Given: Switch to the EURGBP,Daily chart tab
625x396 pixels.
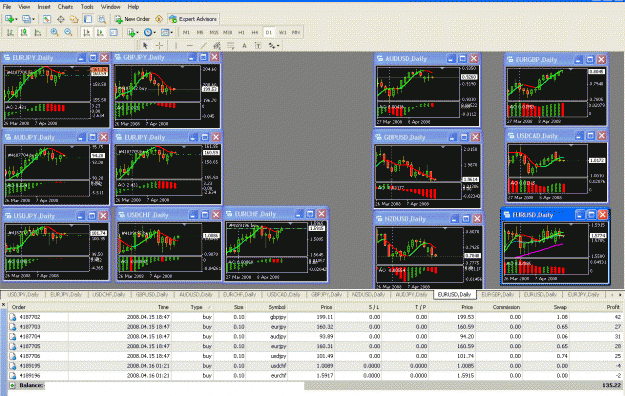Looking at the screenshot, I should click(x=497, y=295).
